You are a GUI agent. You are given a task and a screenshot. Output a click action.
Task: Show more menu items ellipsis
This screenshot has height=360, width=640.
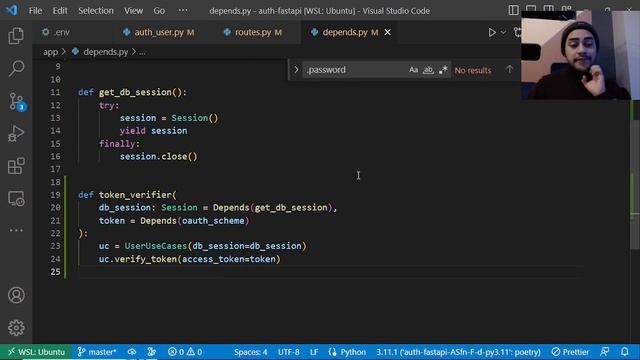pos(183,10)
